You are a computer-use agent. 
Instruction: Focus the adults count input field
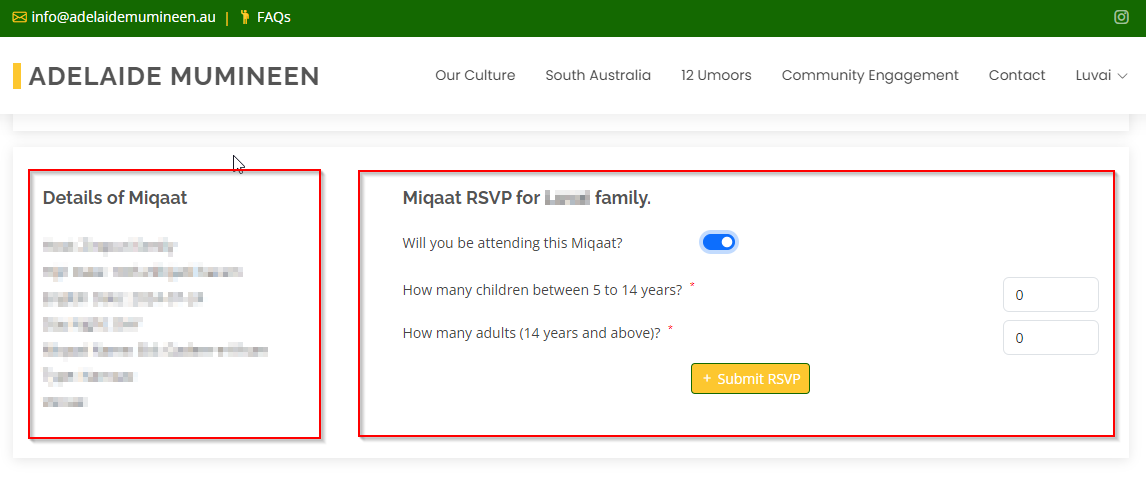point(1050,338)
